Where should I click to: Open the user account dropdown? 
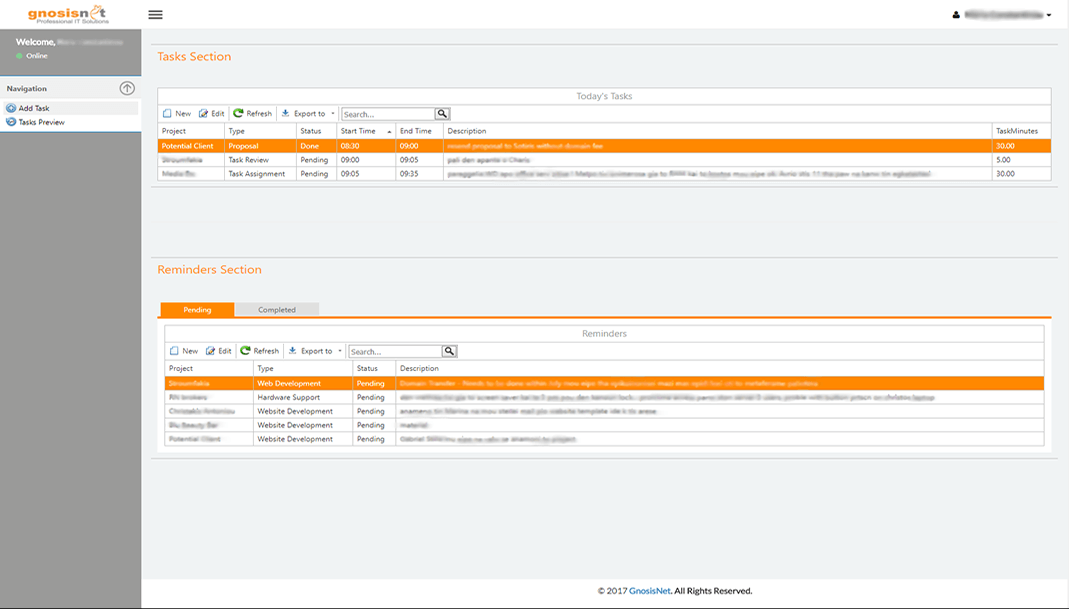click(1003, 15)
